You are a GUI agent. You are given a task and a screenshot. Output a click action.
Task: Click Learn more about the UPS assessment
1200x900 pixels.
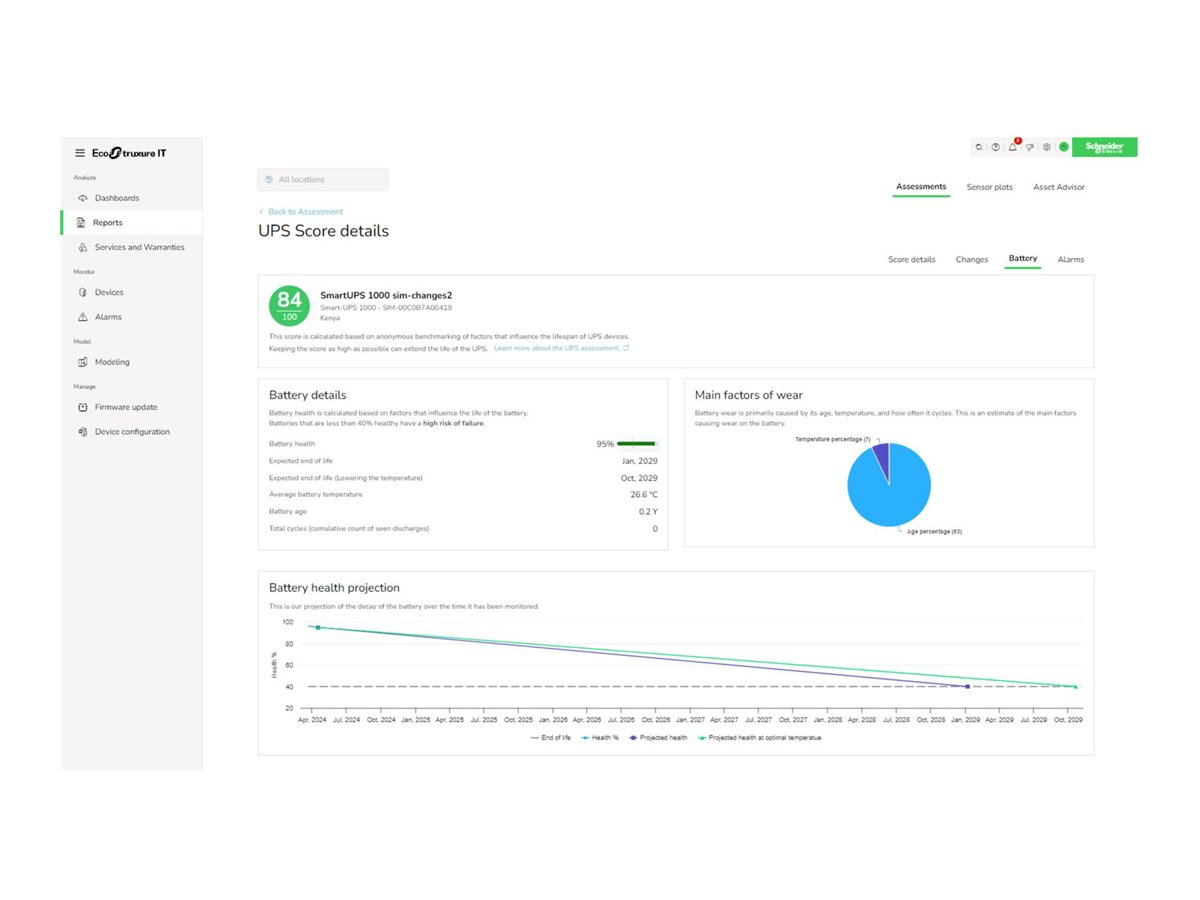560,348
